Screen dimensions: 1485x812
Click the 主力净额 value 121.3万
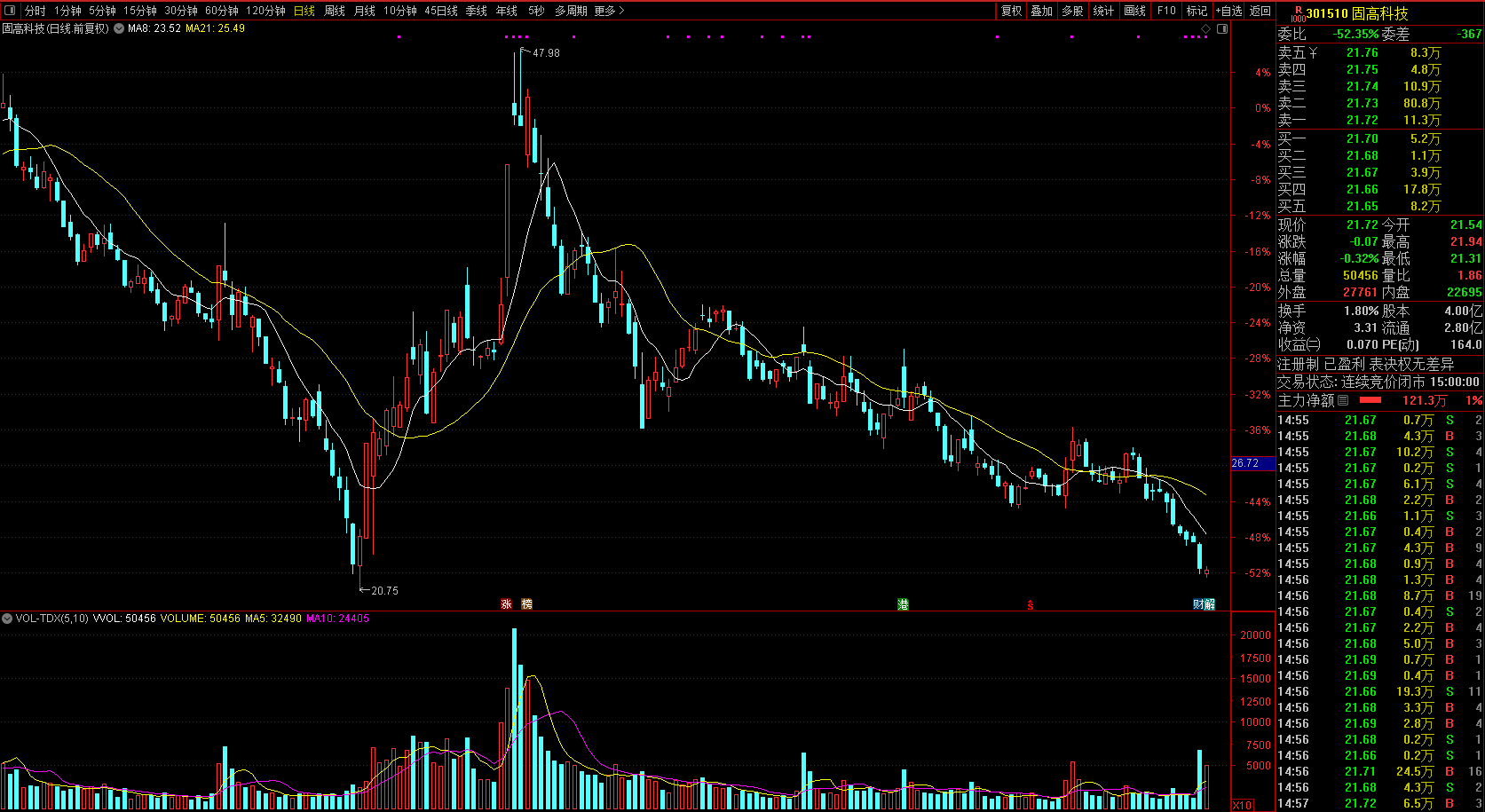pyautogui.click(x=1425, y=400)
